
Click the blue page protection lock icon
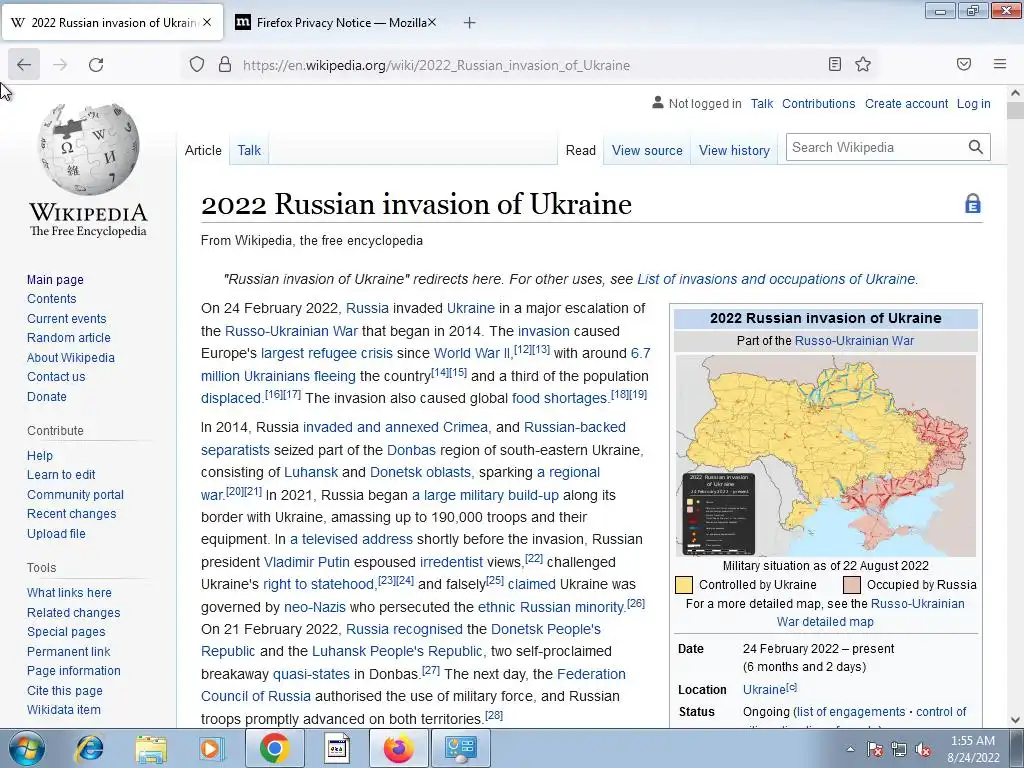tap(972, 204)
